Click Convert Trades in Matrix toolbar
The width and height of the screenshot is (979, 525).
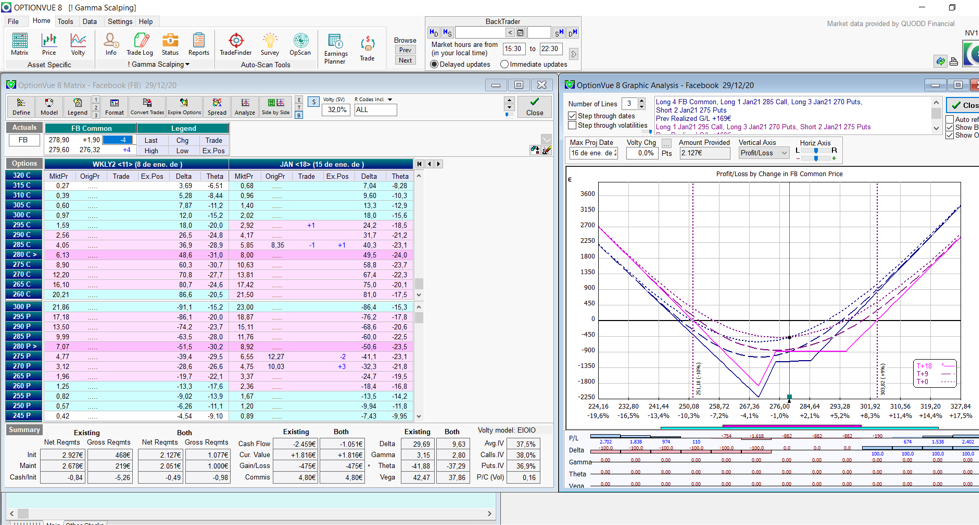(147, 107)
